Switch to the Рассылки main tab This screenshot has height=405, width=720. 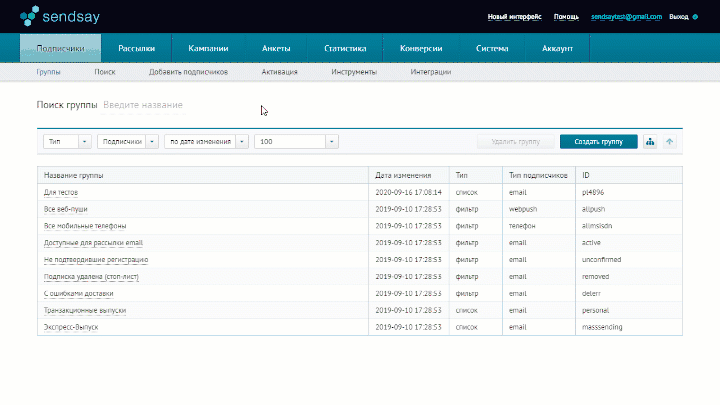tap(136, 48)
